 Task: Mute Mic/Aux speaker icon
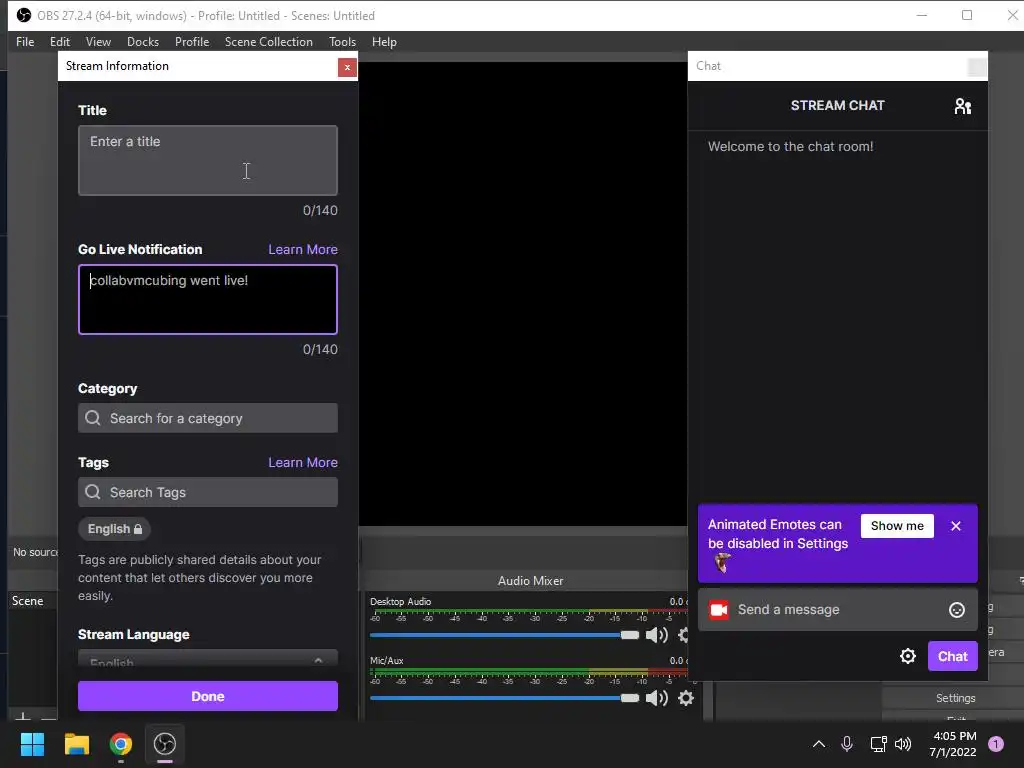tap(656, 698)
